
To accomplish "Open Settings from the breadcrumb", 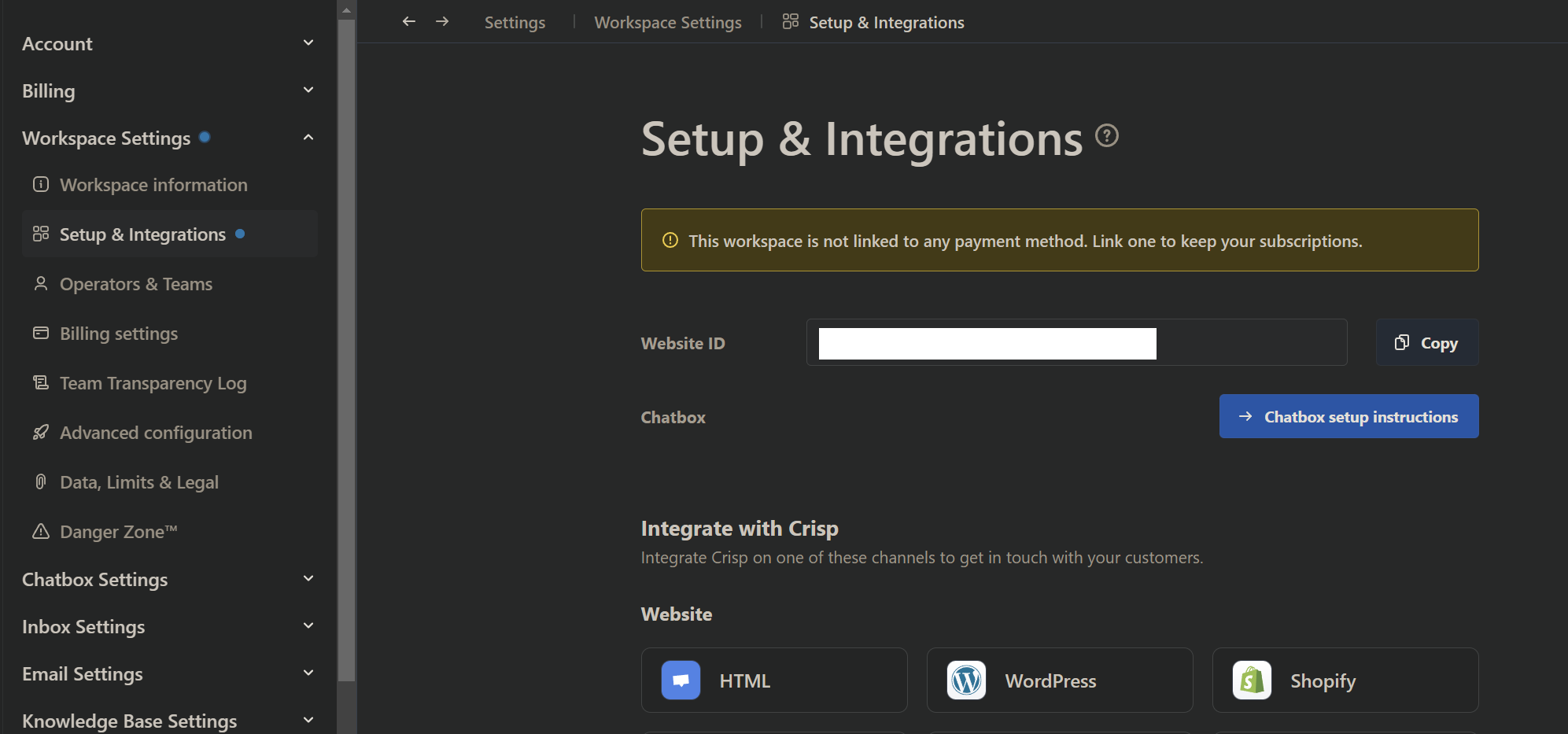I will click(515, 22).
